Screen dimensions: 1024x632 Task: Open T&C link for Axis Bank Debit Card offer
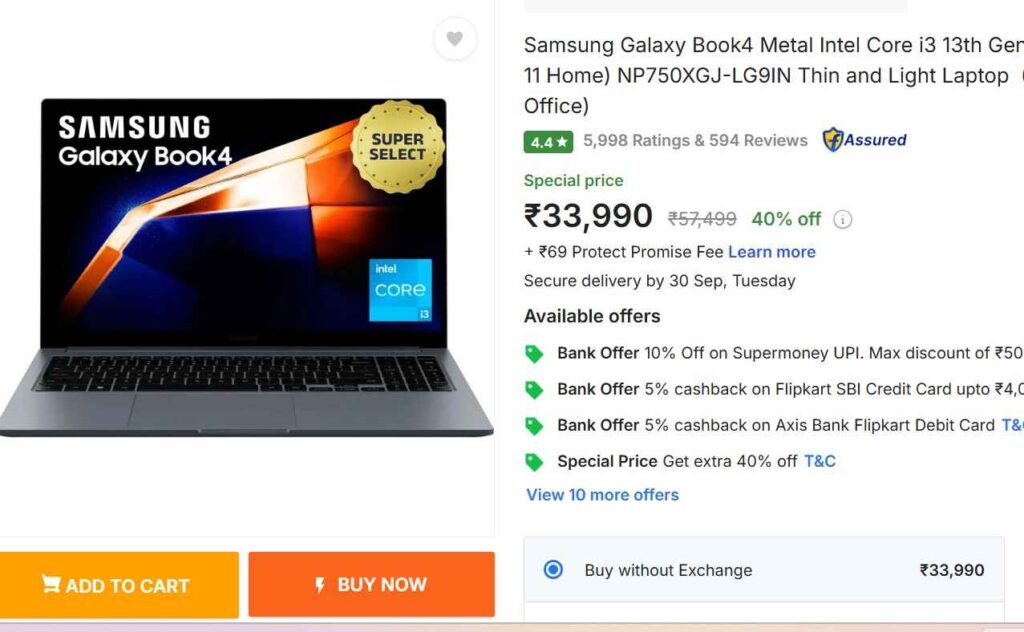tap(1011, 425)
